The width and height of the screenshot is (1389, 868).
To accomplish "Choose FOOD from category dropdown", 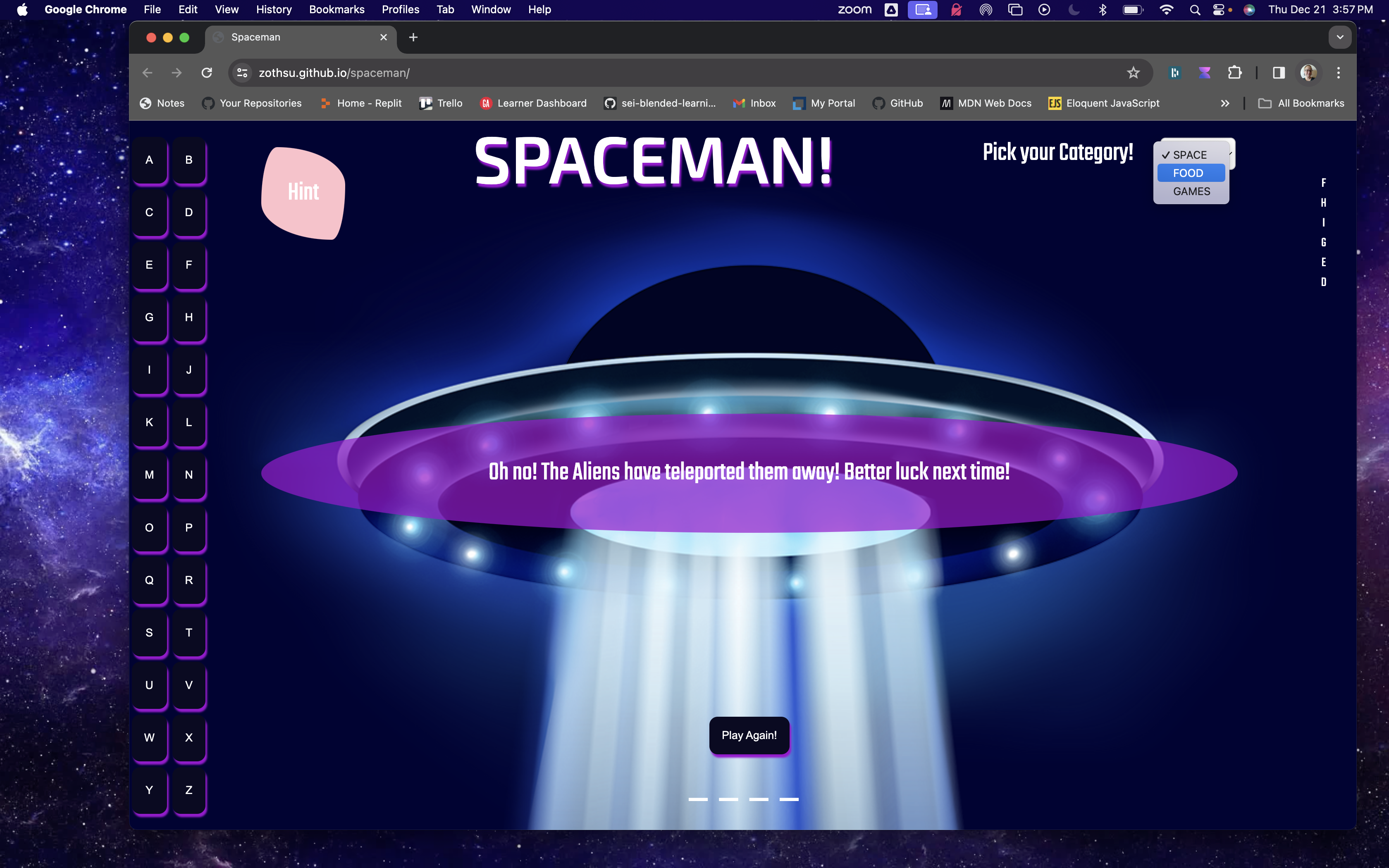I will click(x=1188, y=173).
